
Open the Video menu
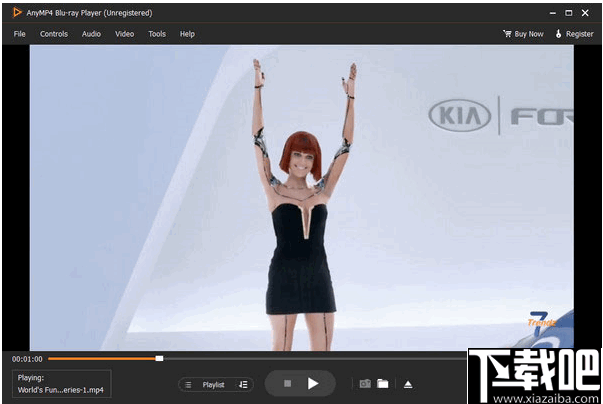pos(124,34)
